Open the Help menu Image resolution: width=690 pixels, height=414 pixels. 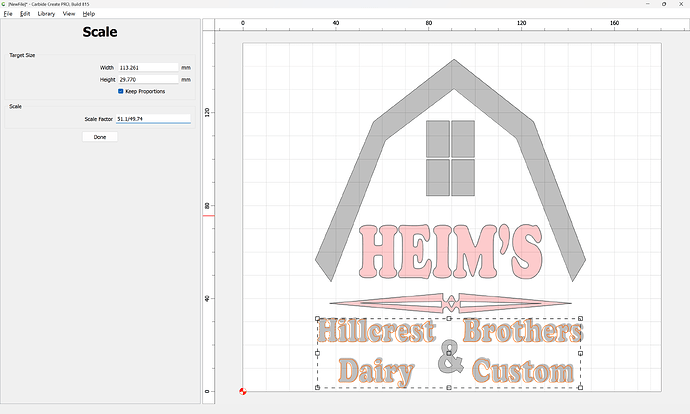point(88,14)
